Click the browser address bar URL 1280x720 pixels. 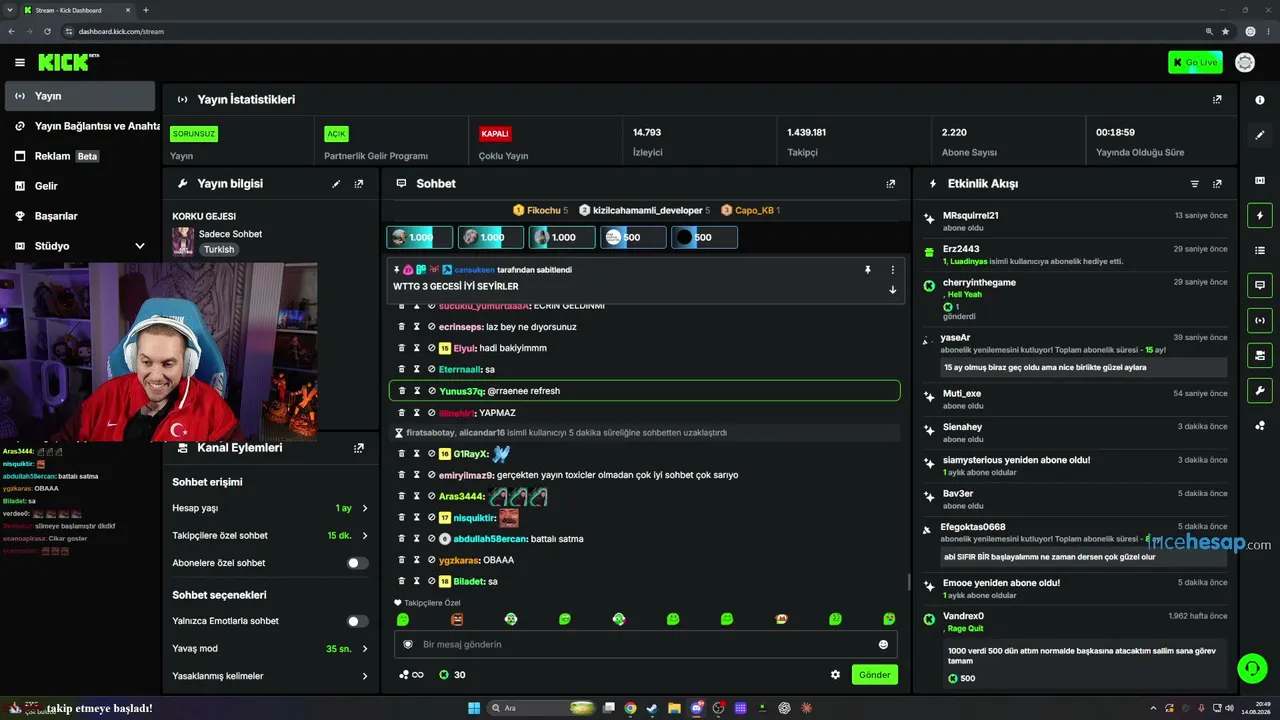click(121, 31)
